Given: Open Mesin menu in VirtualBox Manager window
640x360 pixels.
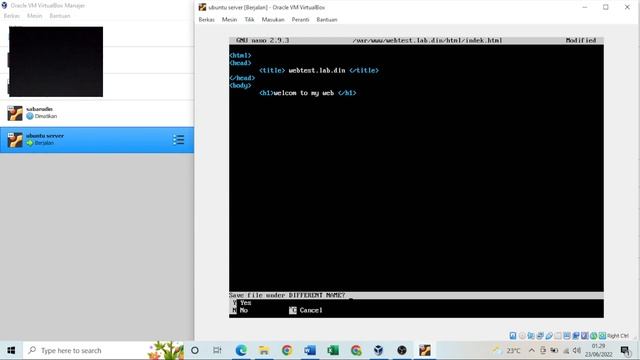Looking at the screenshot, I should 35,16.
